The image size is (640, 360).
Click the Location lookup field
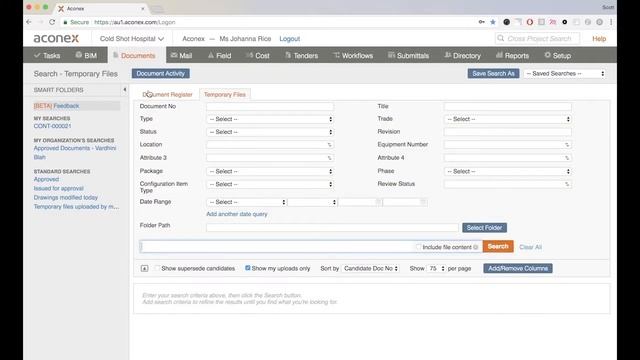[270, 145]
